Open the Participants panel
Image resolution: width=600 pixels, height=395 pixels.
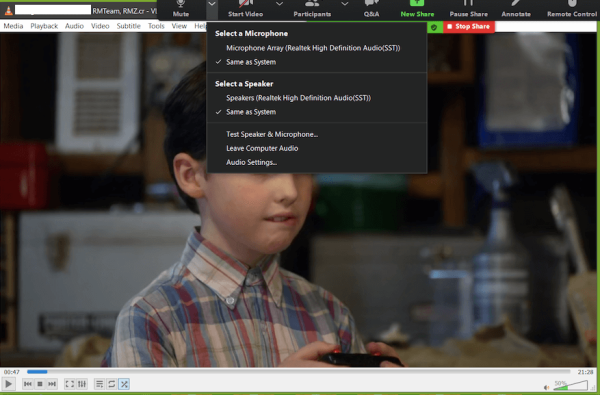click(x=312, y=8)
